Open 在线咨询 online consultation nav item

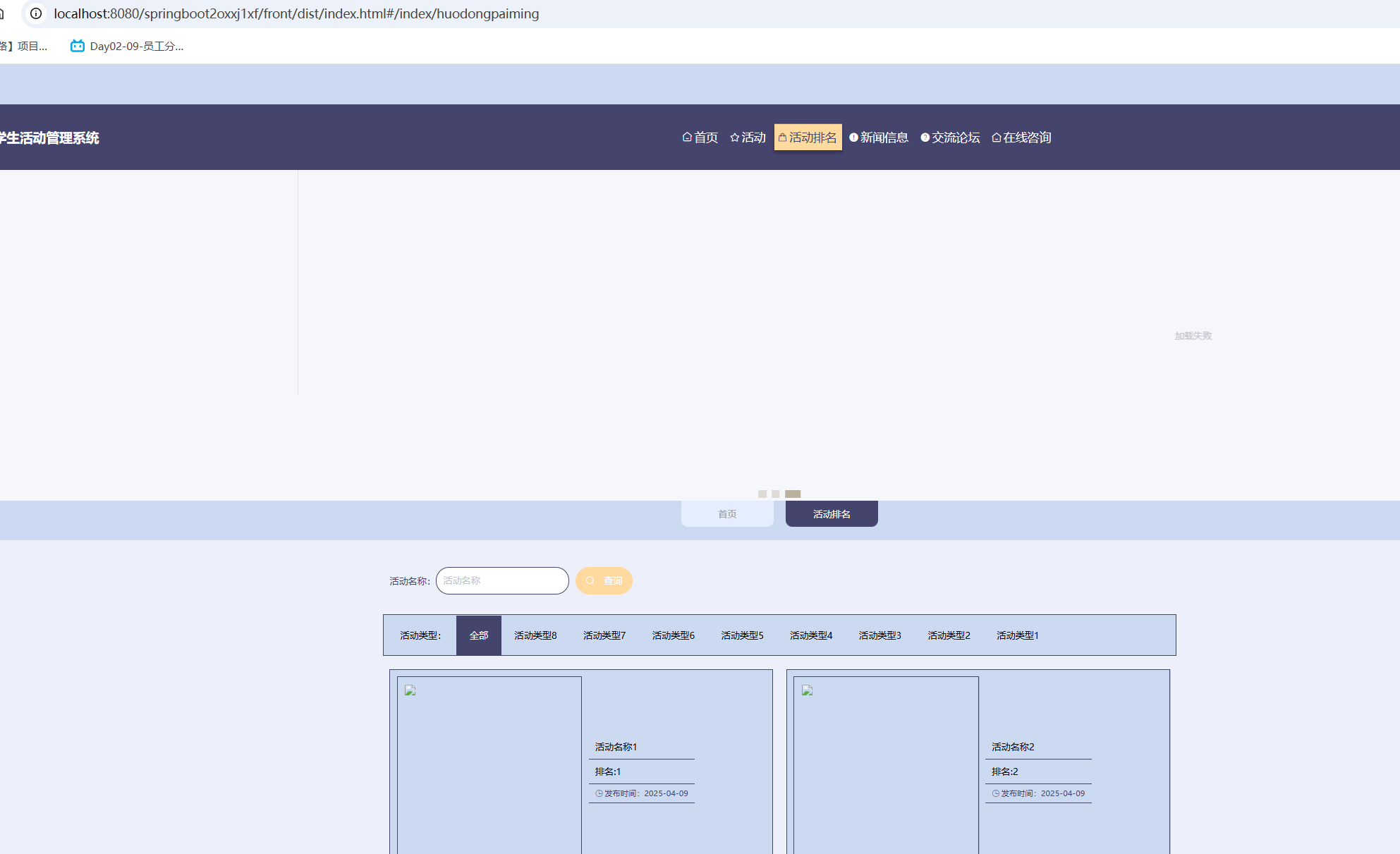1021,138
